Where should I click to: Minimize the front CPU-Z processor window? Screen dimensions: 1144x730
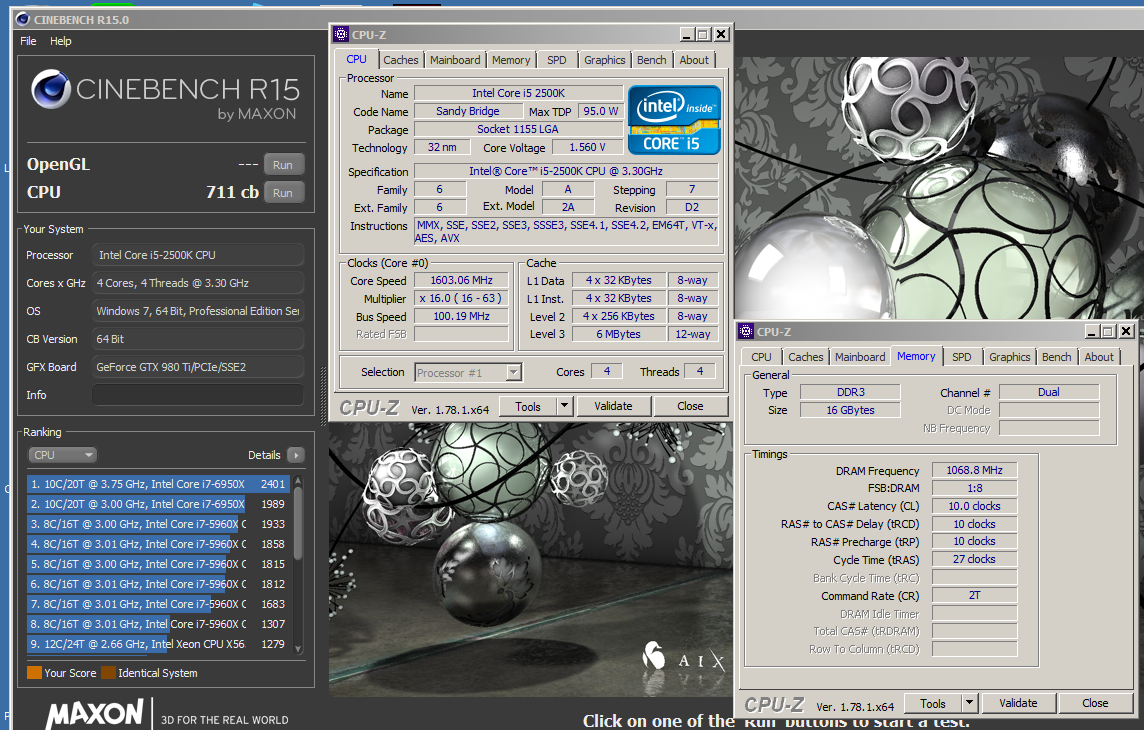tap(687, 34)
